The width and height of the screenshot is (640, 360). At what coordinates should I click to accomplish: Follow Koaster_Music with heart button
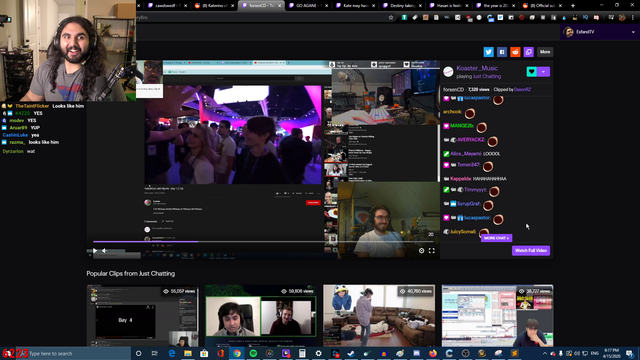(531, 72)
